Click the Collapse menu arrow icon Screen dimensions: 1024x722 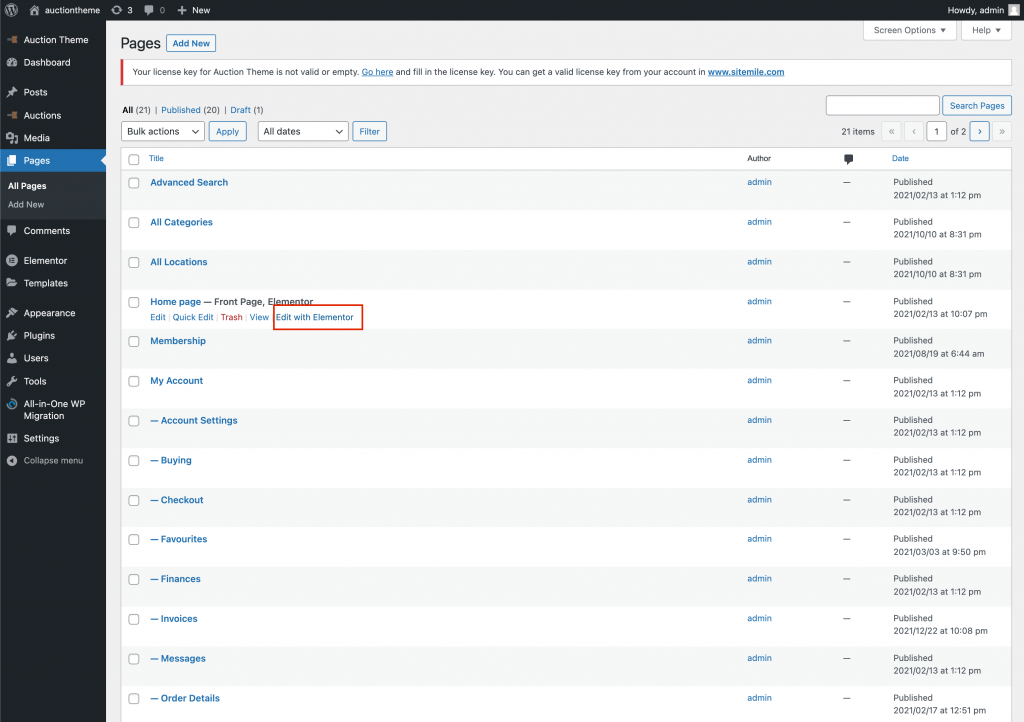pos(12,461)
